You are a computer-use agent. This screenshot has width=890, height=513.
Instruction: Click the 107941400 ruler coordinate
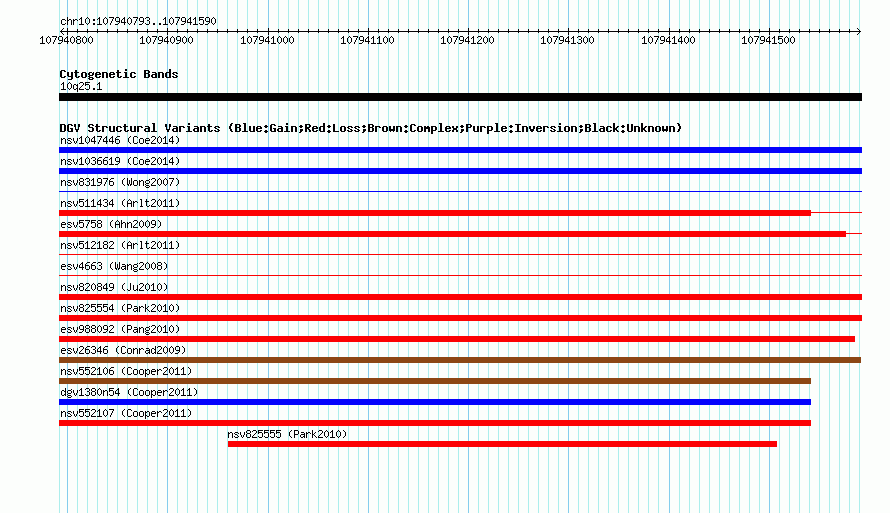click(668, 40)
